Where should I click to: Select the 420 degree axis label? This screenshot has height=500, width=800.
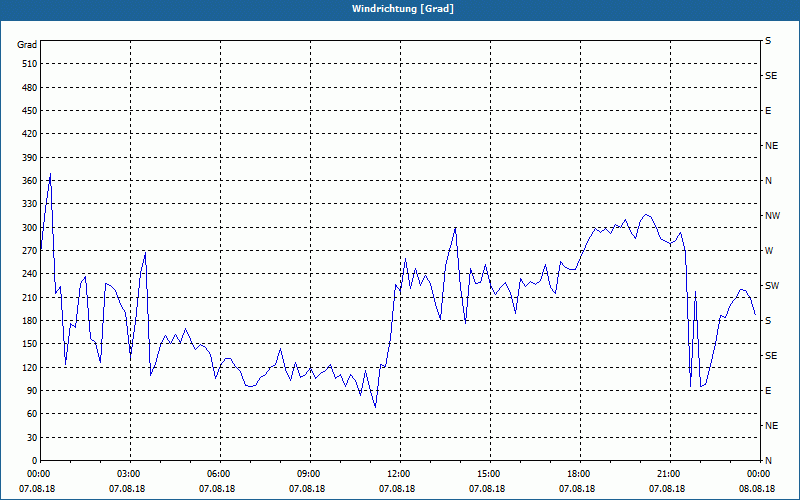point(30,134)
